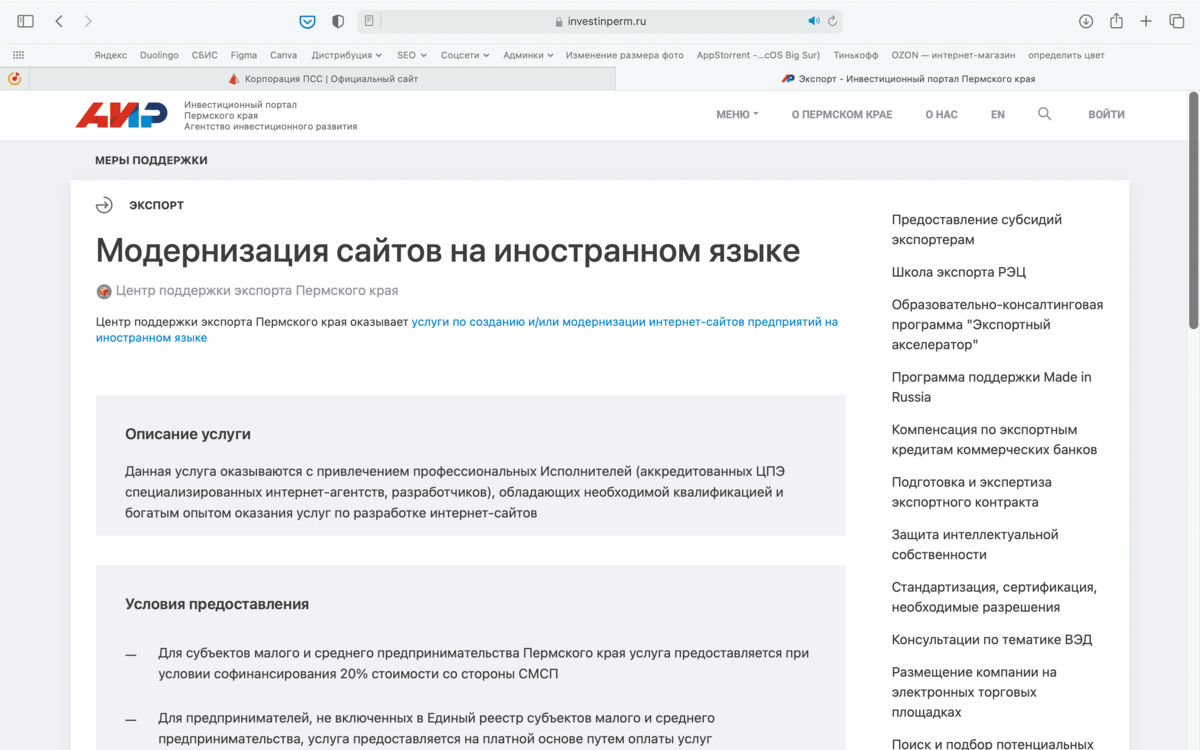
Task: Expand the Дистрибуция bookmarks folder
Action: [346, 55]
